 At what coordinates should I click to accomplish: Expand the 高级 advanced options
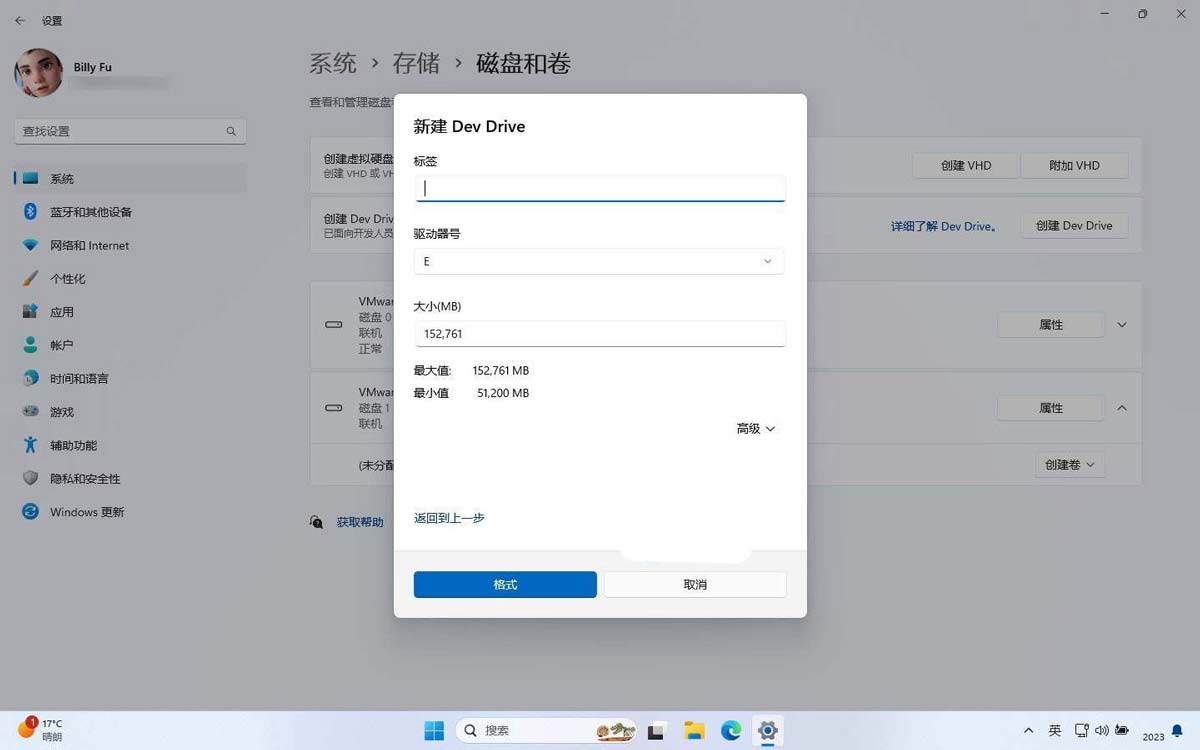tap(754, 428)
